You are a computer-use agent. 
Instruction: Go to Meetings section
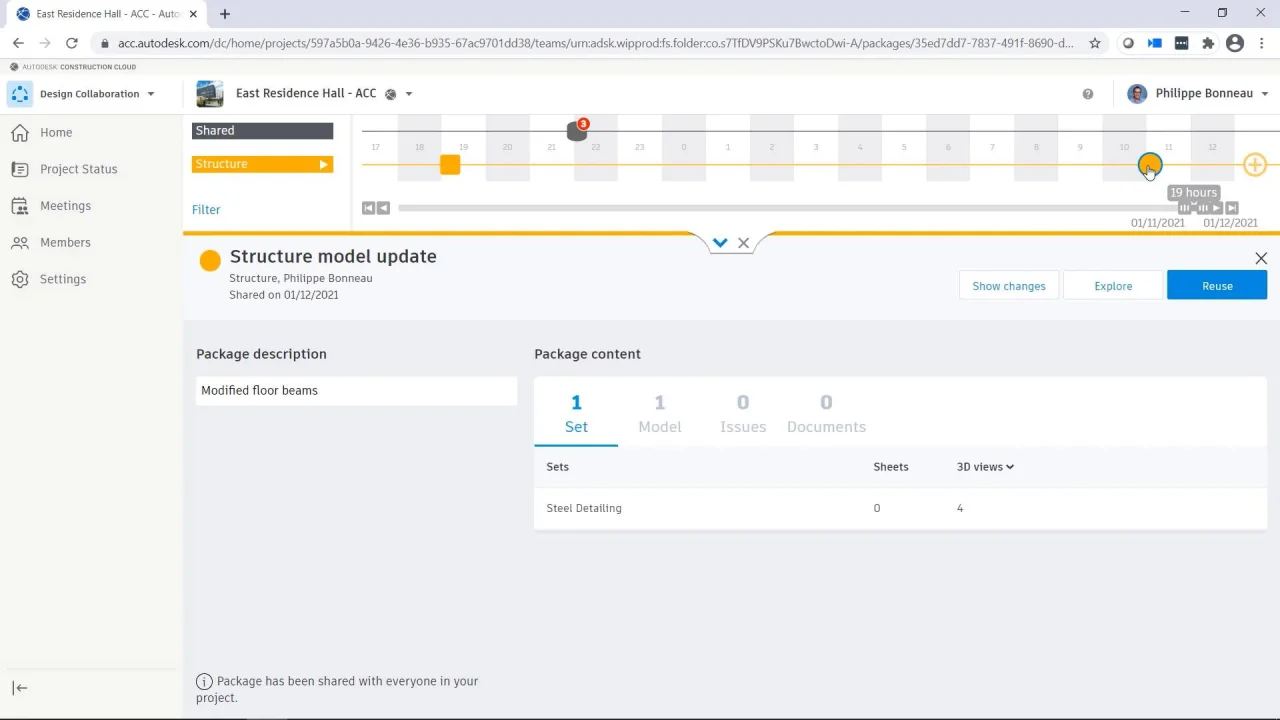(65, 206)
